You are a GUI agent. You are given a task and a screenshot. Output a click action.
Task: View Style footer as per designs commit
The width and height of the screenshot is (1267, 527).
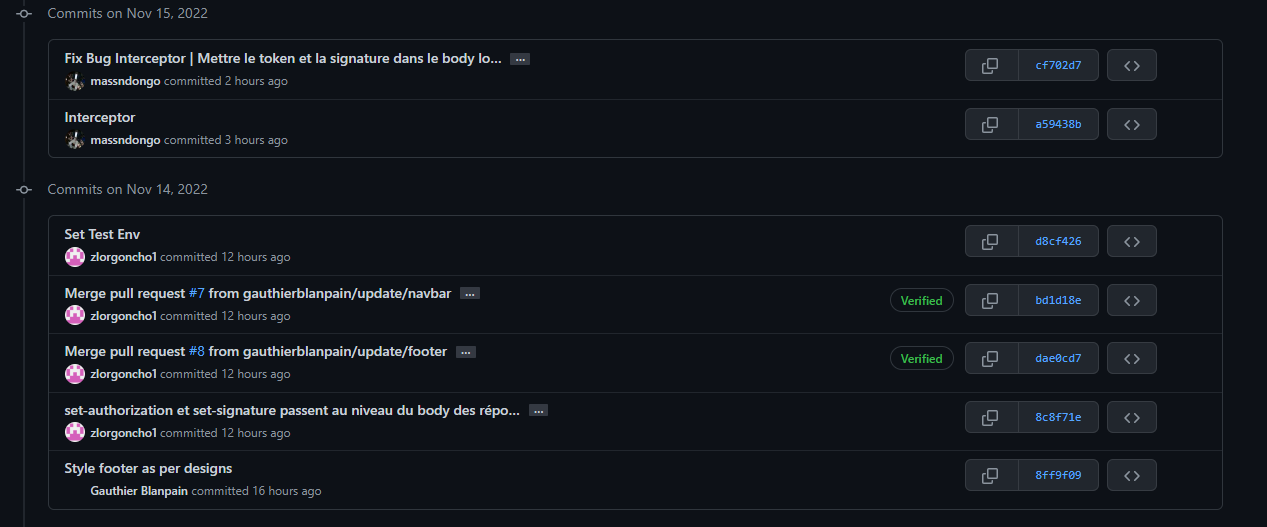[148, 468]
